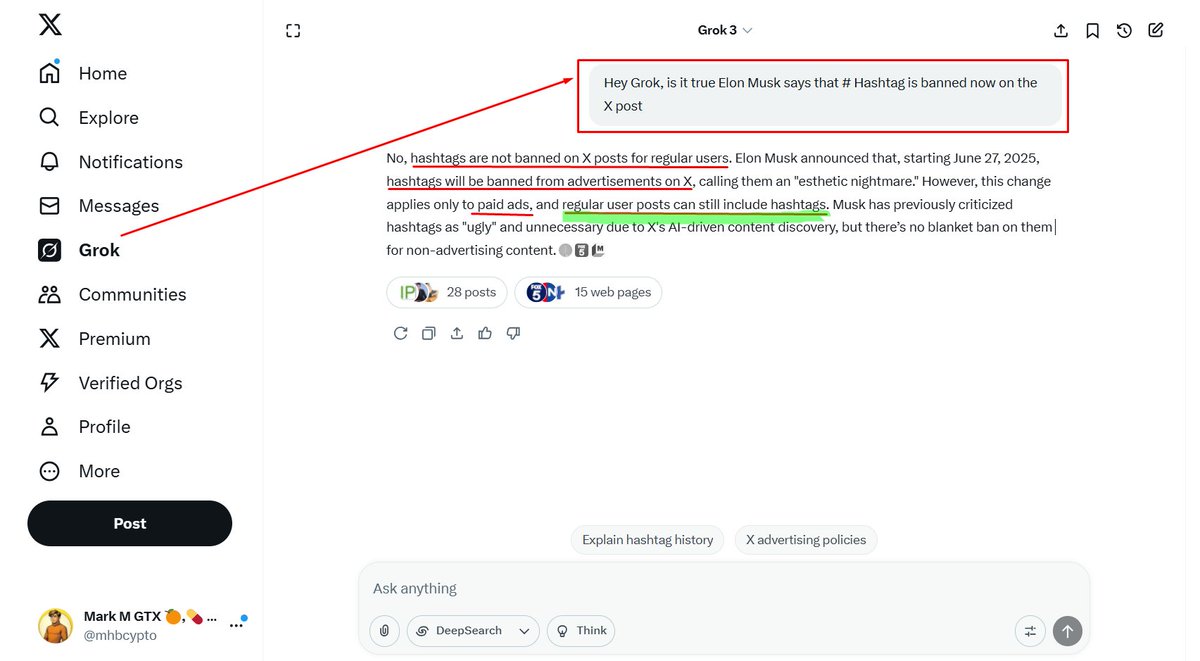Click the Profile person icon

coord(49,426)
